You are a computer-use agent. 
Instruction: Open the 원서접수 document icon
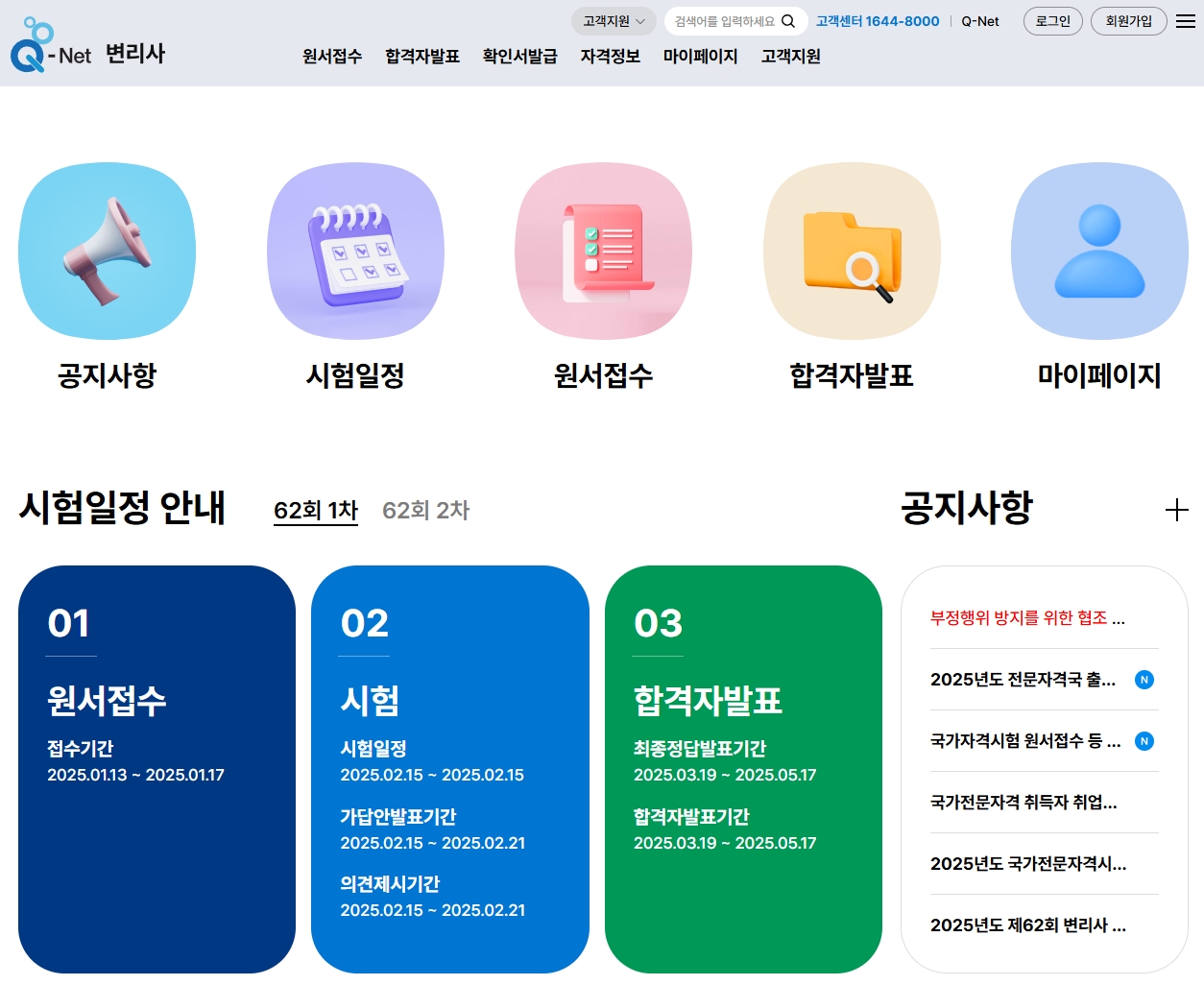point(603,251)
